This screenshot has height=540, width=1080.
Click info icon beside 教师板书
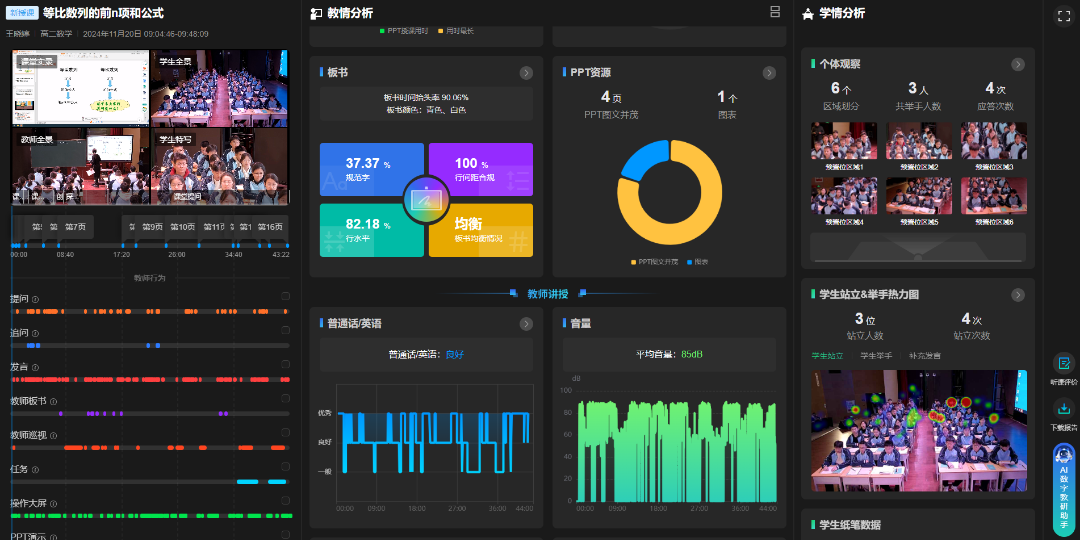click(53, 401)
